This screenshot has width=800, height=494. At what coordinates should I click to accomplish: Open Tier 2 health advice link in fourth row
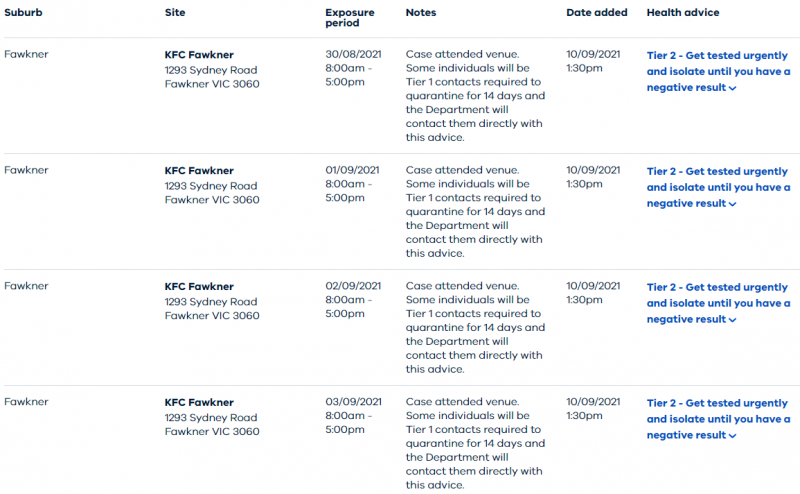pyautogui.click(x=718, y=419)
